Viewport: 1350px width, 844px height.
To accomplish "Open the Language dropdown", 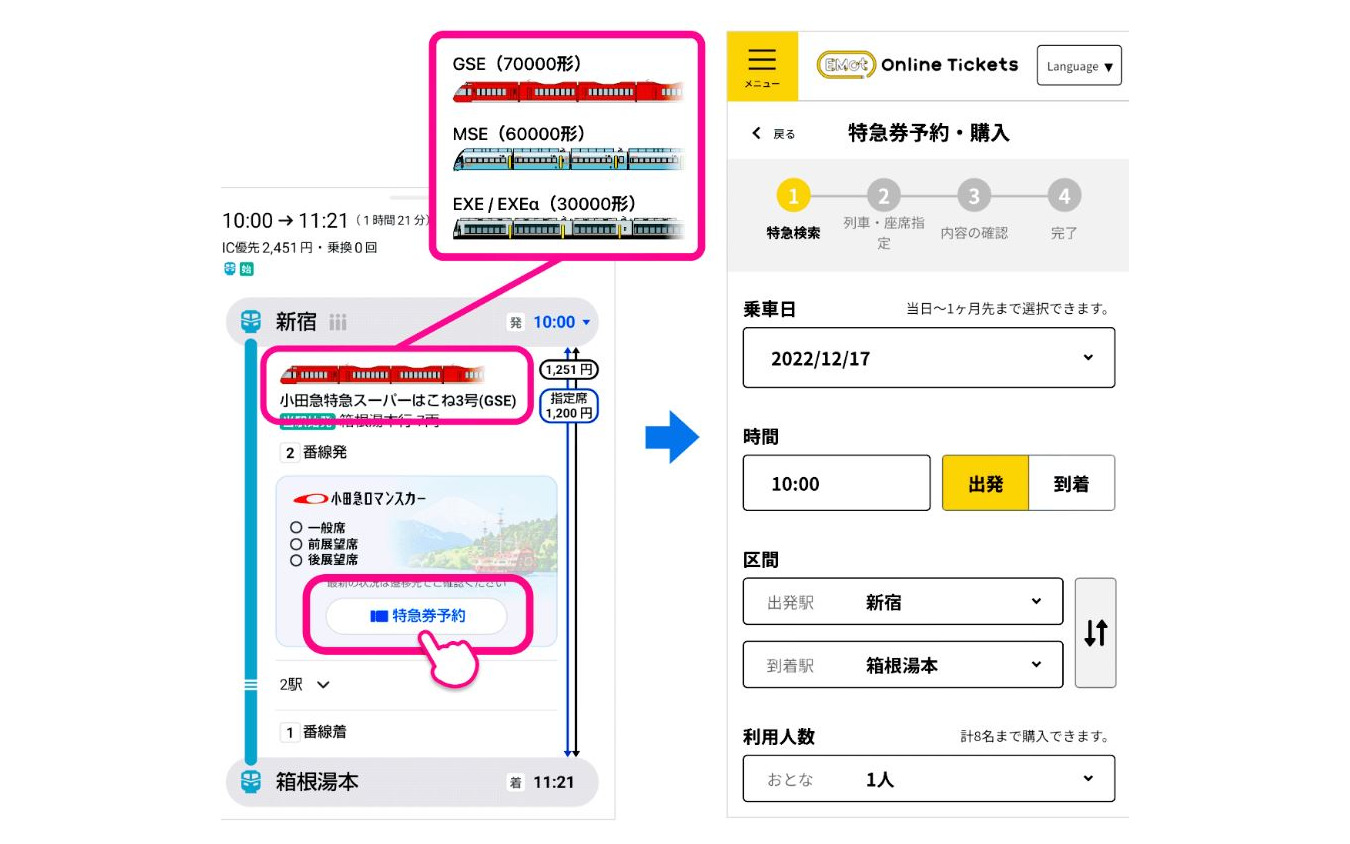I will [1079, 66].
